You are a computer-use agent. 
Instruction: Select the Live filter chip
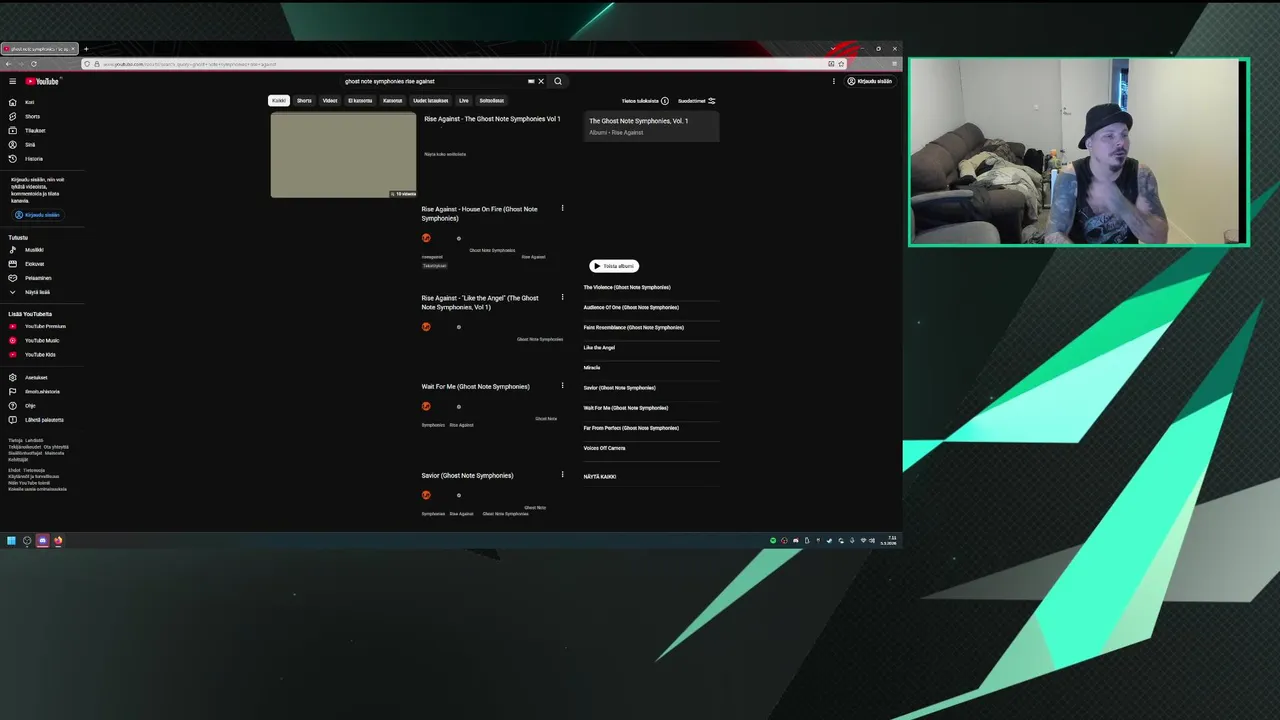pos(464,100)
